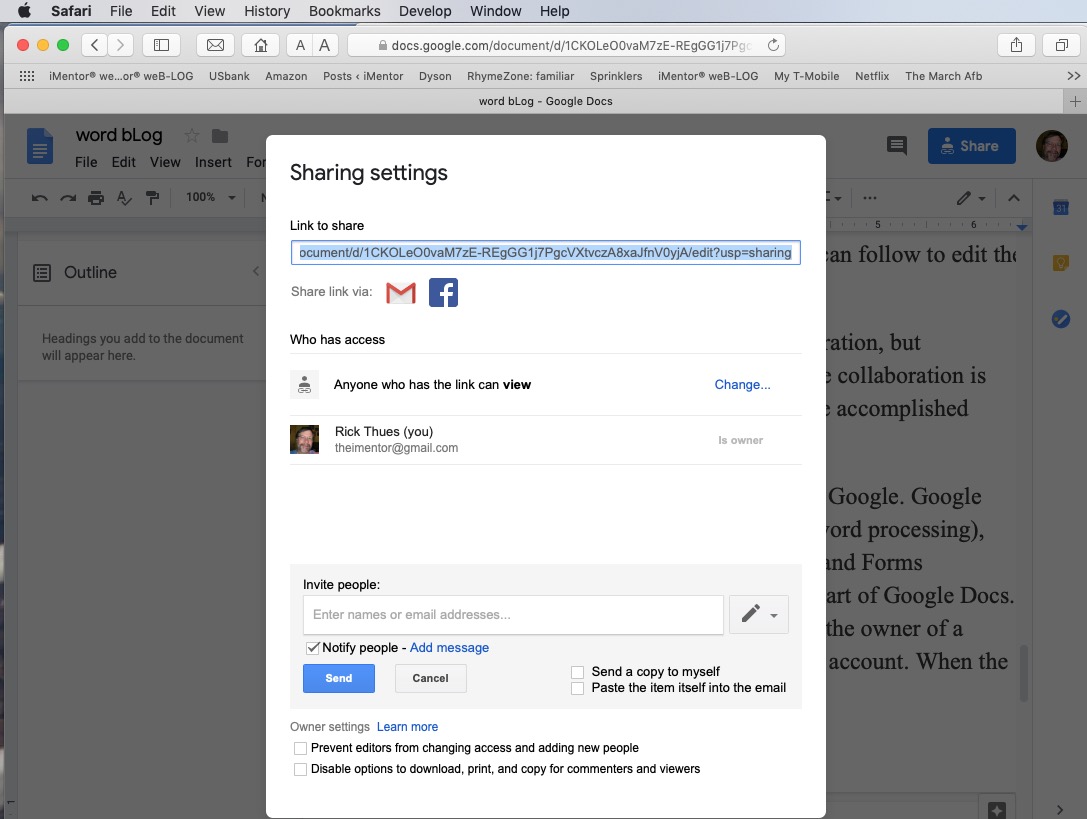This screenshot has width=1087, height=819.
Task: Open Google Tasks side panel icon
Action: (x=1060, y=318)
